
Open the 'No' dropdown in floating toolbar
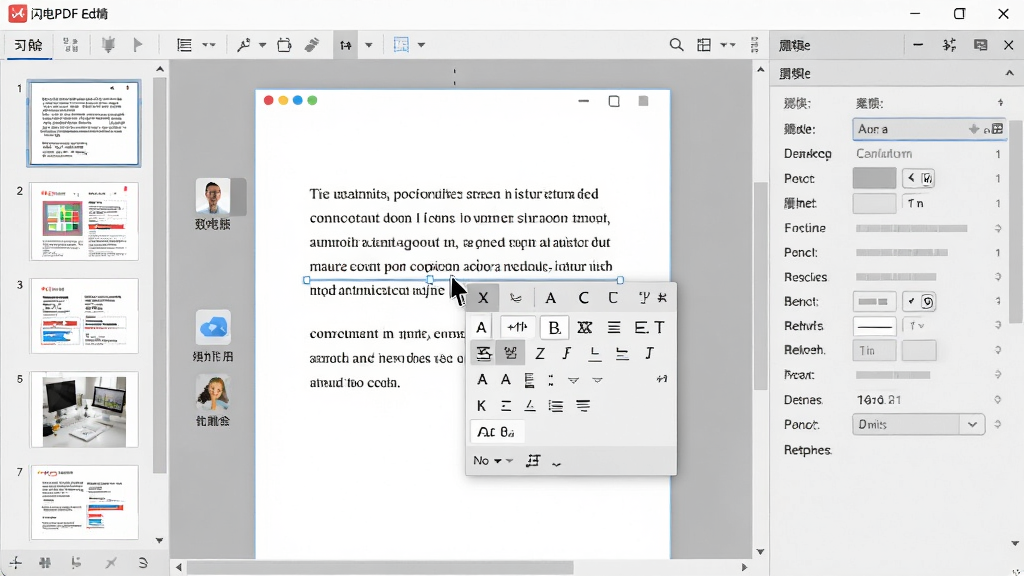pyautogui.click(x=492, y=460)
